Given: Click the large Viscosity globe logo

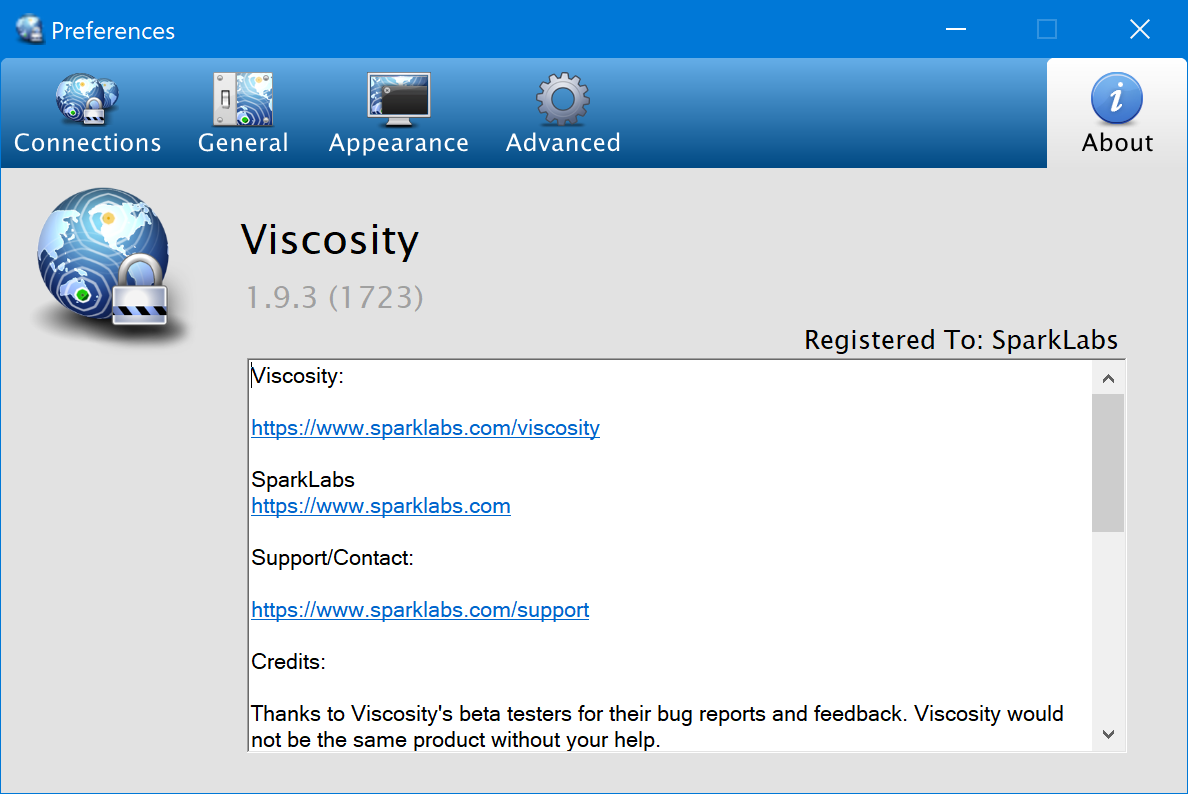Looking at the screenshot, I should 103,263.
